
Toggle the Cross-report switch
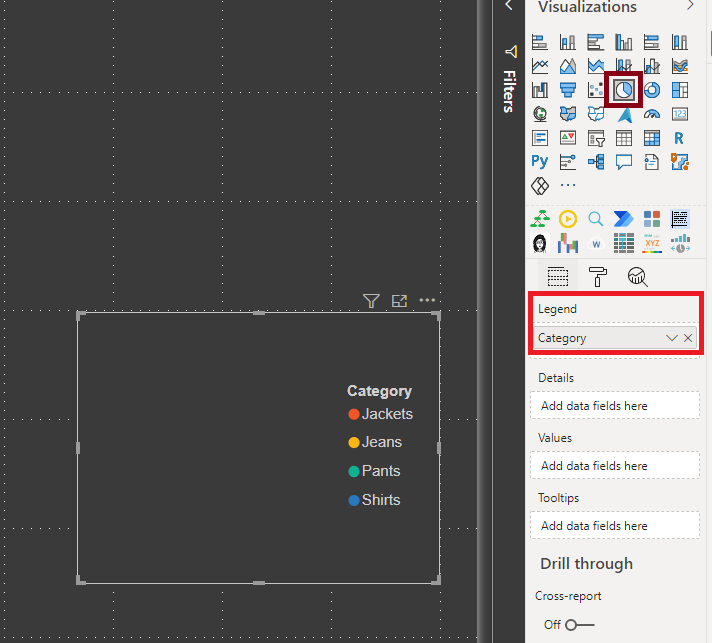(579, 625)
